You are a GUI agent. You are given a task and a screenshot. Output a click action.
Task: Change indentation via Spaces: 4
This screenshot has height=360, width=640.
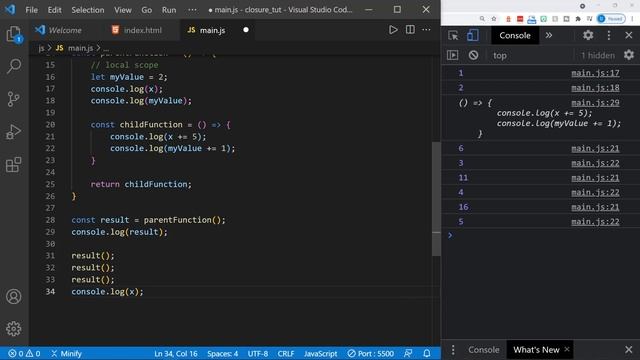click(x=222, y=353)
